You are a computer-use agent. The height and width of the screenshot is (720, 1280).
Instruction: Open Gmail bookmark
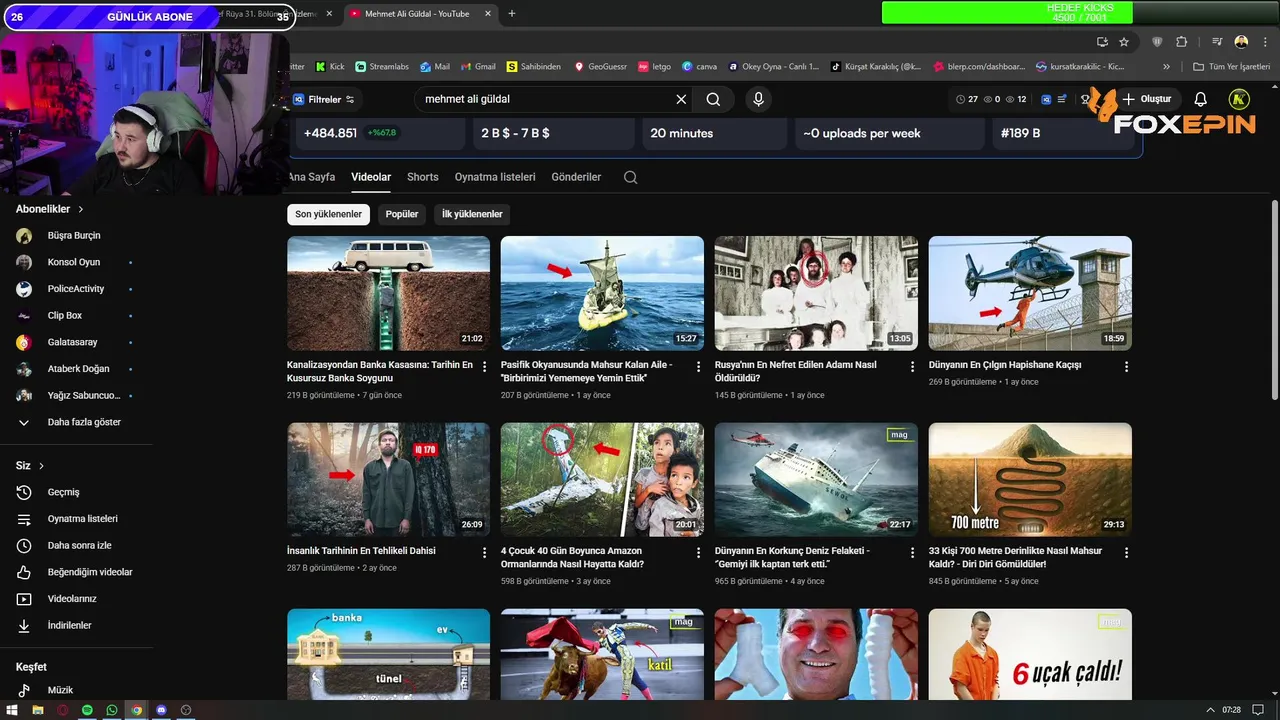click(x=478, y=67)
